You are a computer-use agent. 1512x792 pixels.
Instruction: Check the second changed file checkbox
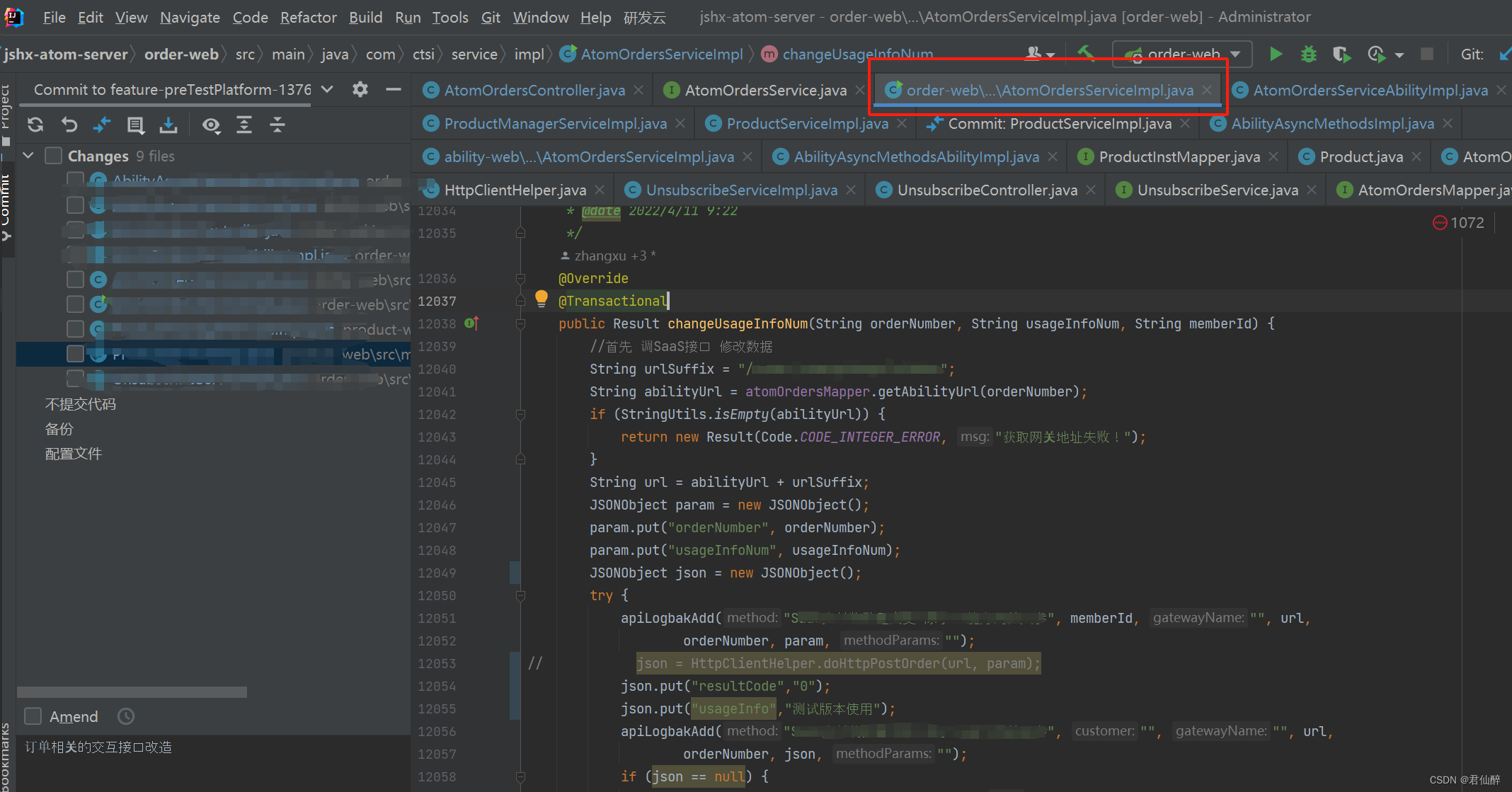click(x=75, y=205)
